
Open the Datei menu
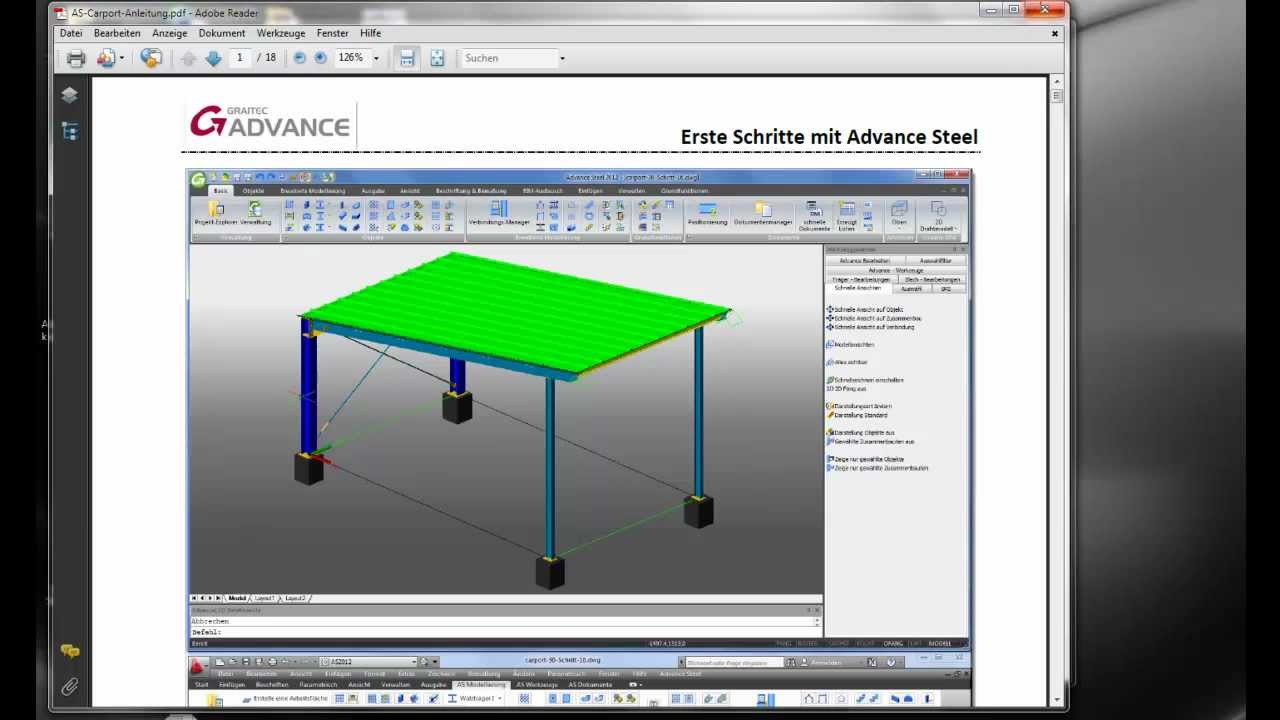tap(71, 33)
